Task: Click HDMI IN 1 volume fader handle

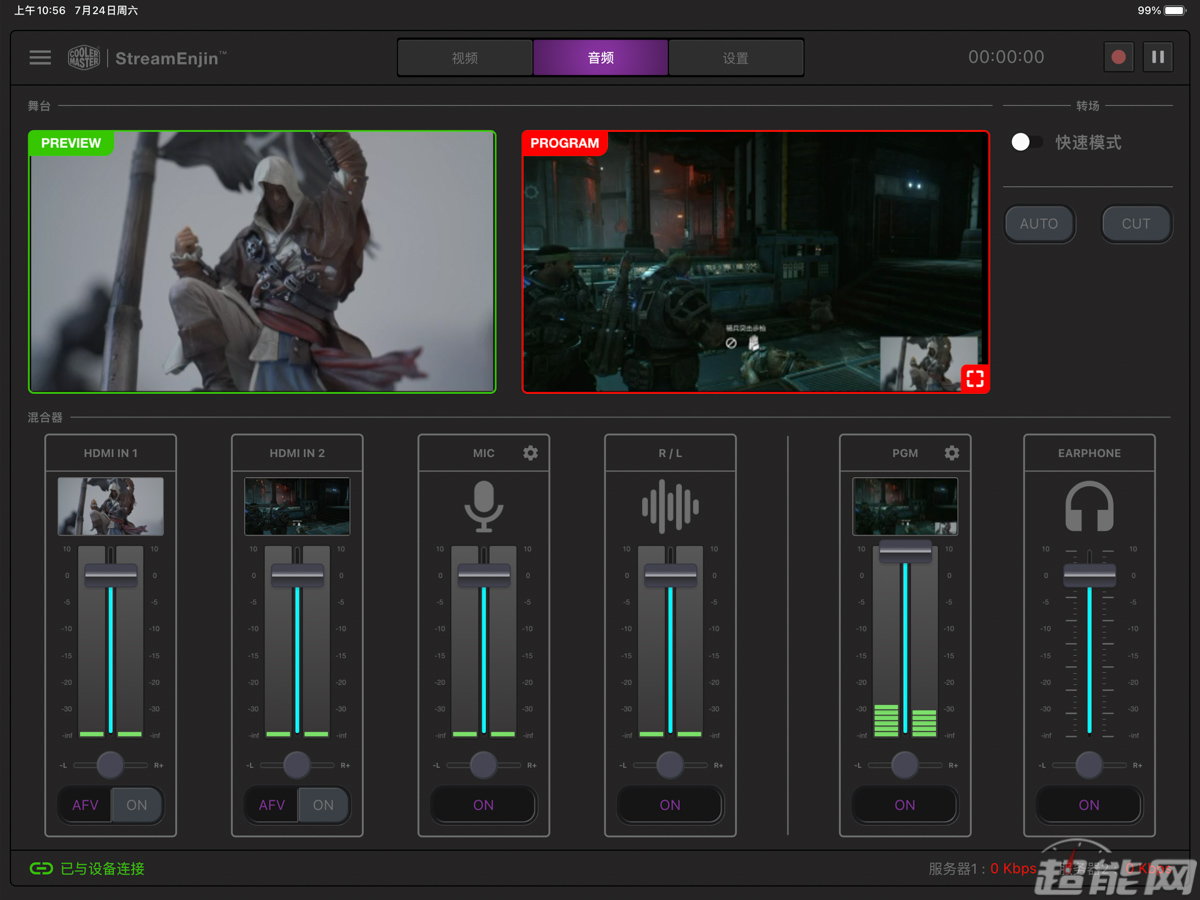Action: click(x=110, y=575)
